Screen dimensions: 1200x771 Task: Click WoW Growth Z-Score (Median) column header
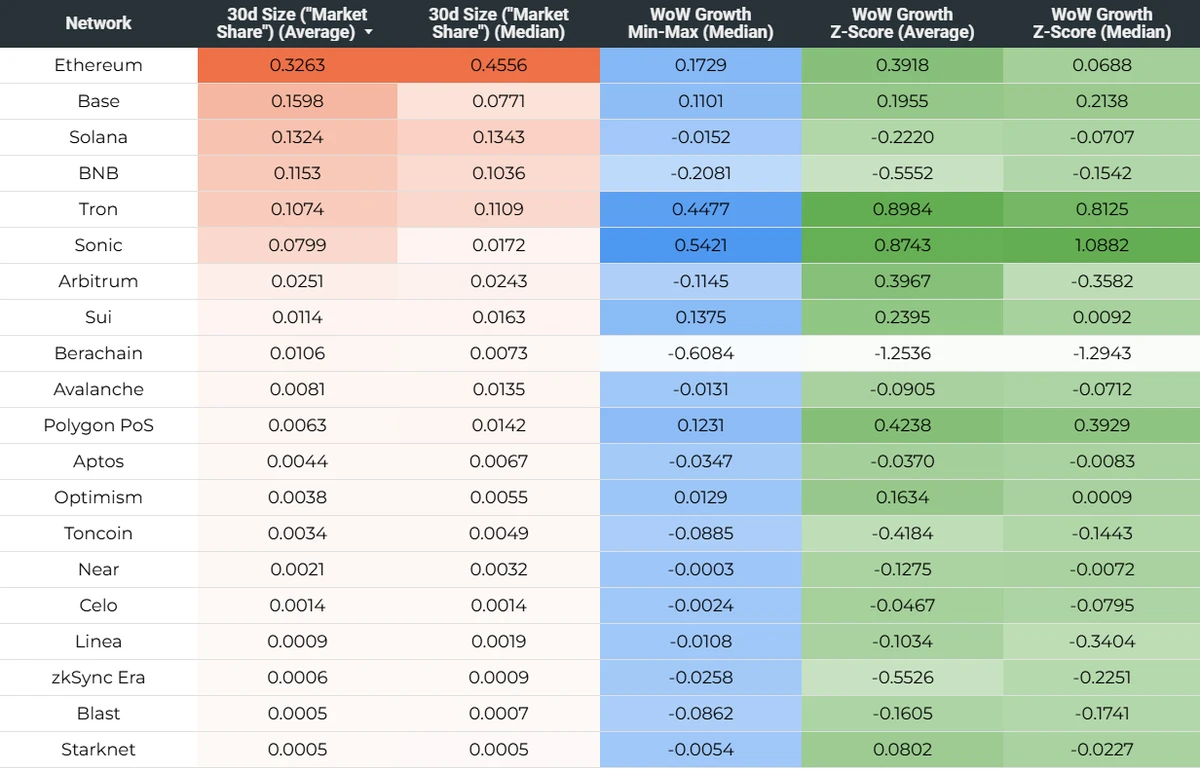coord(1101,23)
